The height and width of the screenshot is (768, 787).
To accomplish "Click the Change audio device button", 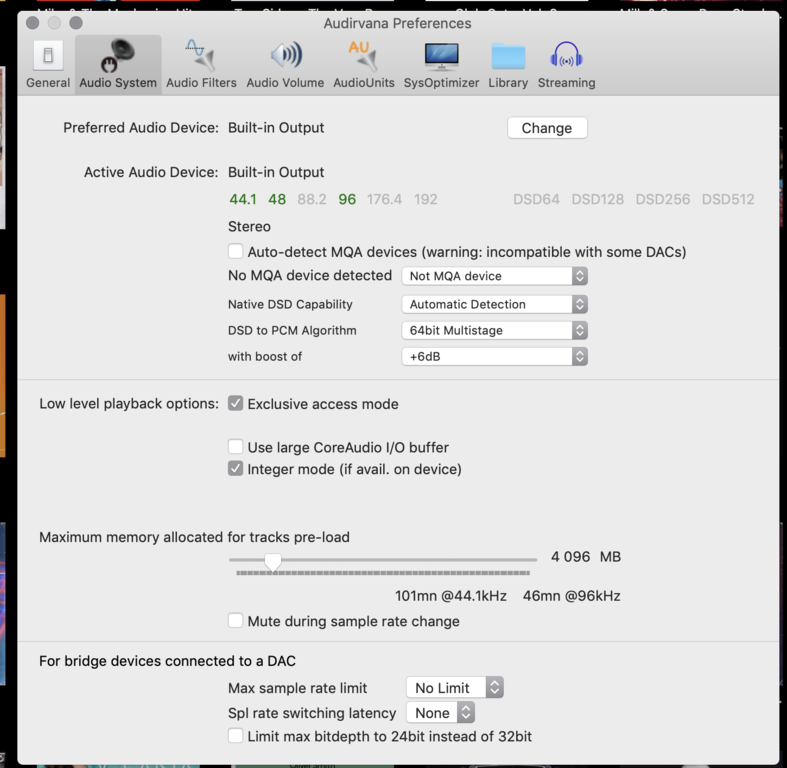I will pos(547,128).
